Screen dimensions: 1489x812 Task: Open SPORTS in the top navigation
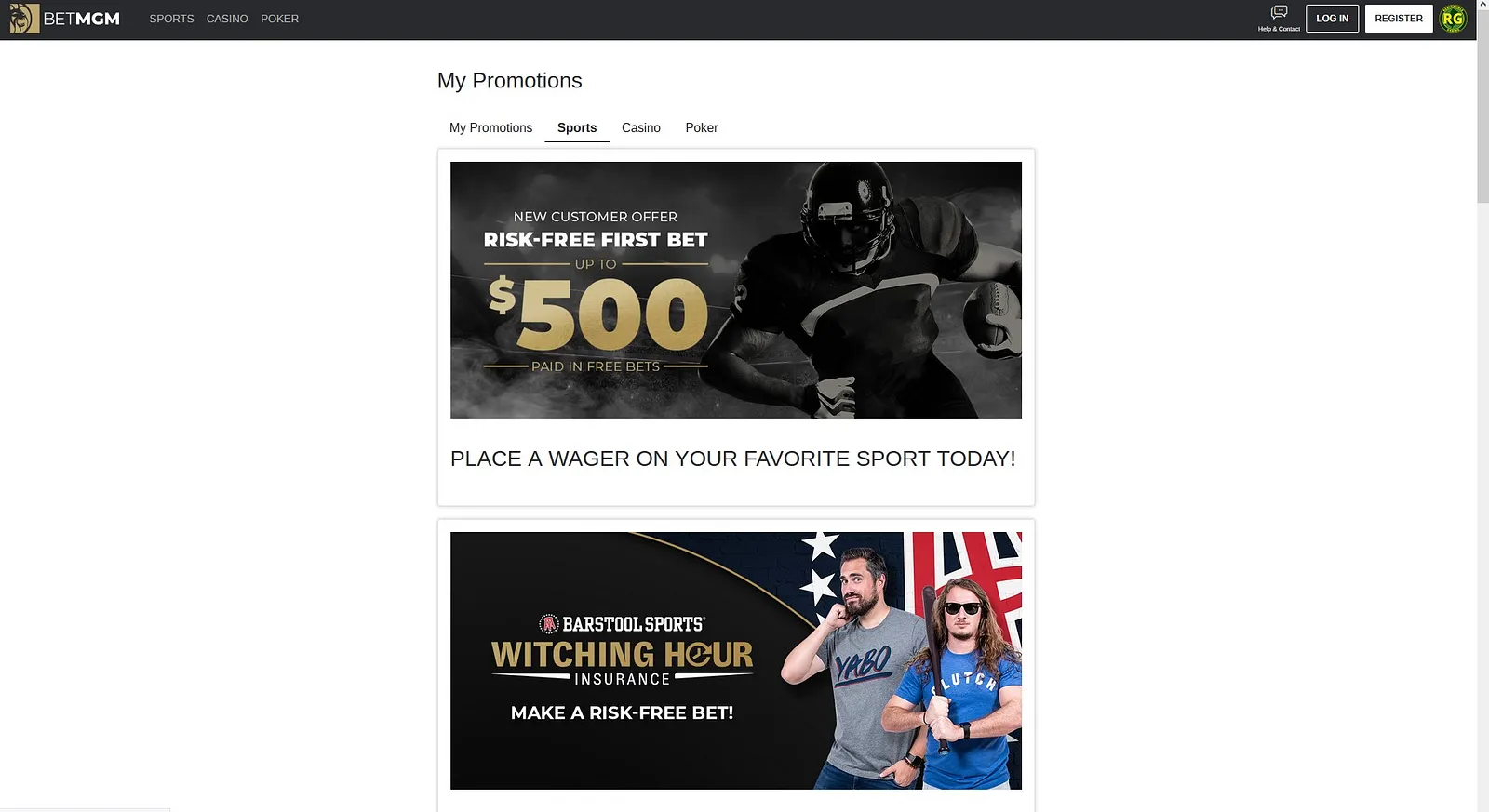coord(171,19)
